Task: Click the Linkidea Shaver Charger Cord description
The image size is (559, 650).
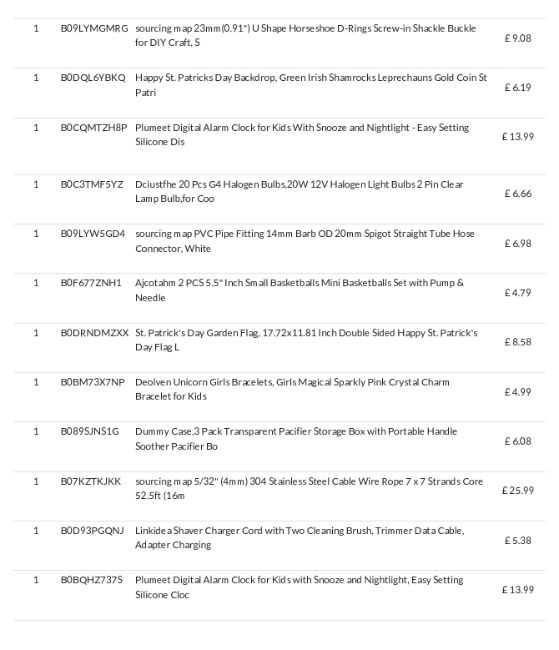Action: click(x=299, y=537)
